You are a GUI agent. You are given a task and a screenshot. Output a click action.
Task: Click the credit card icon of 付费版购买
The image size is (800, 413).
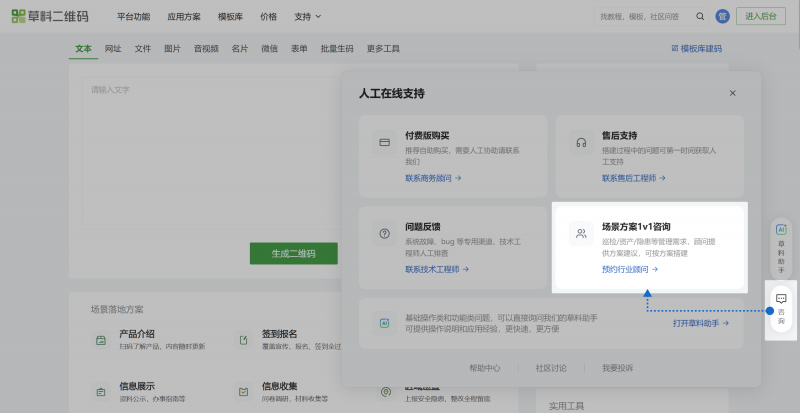(384, 142)
